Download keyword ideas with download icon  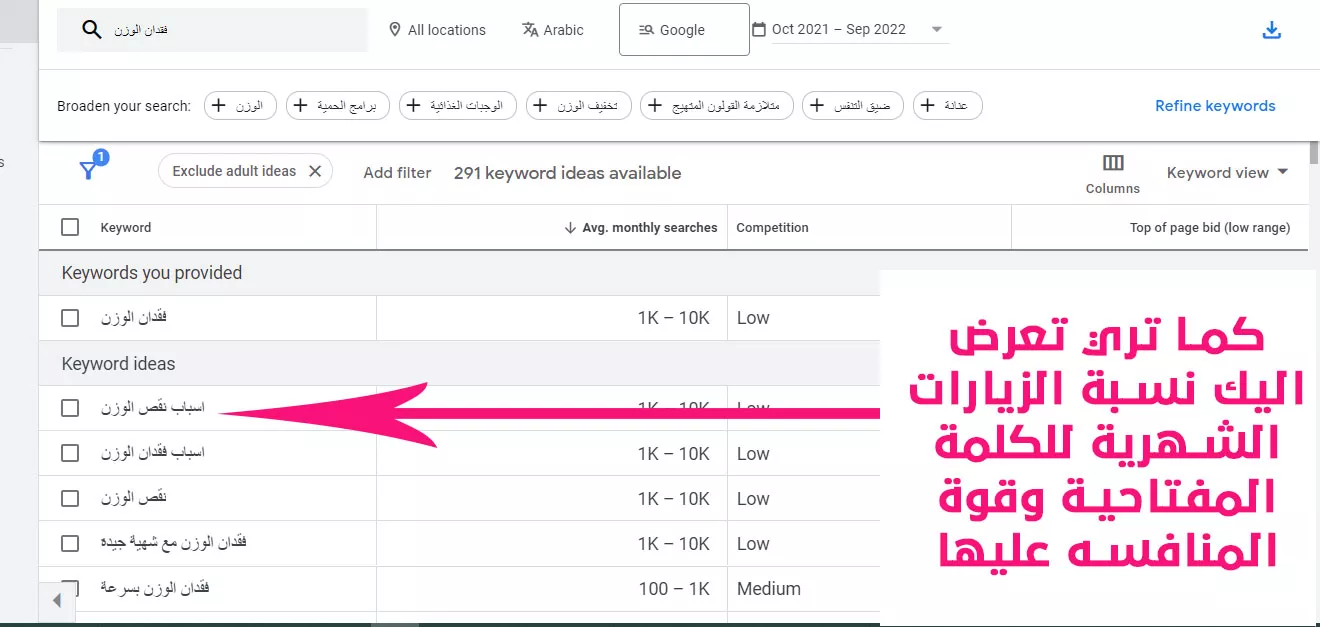(1272, 30)
